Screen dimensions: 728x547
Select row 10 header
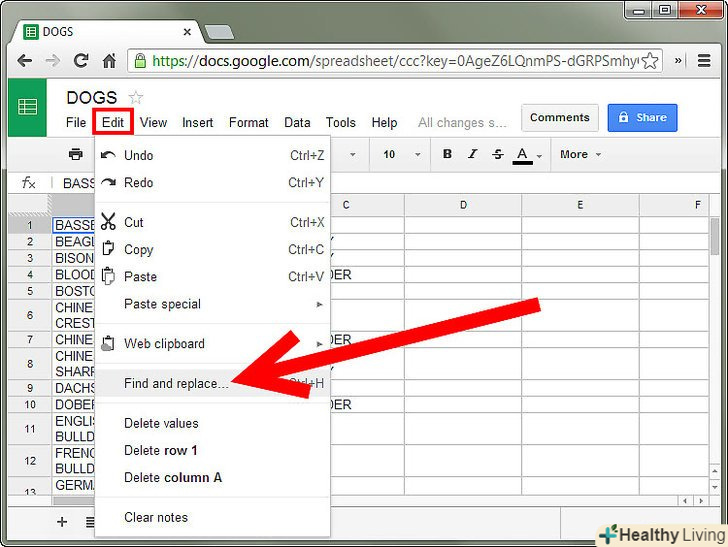[x=30, y=404]
